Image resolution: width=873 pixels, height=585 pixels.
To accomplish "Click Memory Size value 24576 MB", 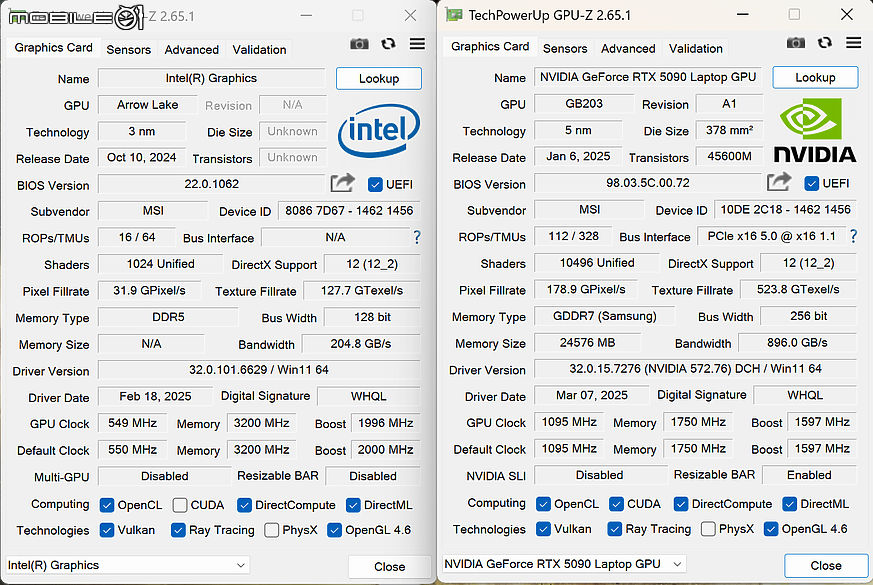I will click(587, 343).
